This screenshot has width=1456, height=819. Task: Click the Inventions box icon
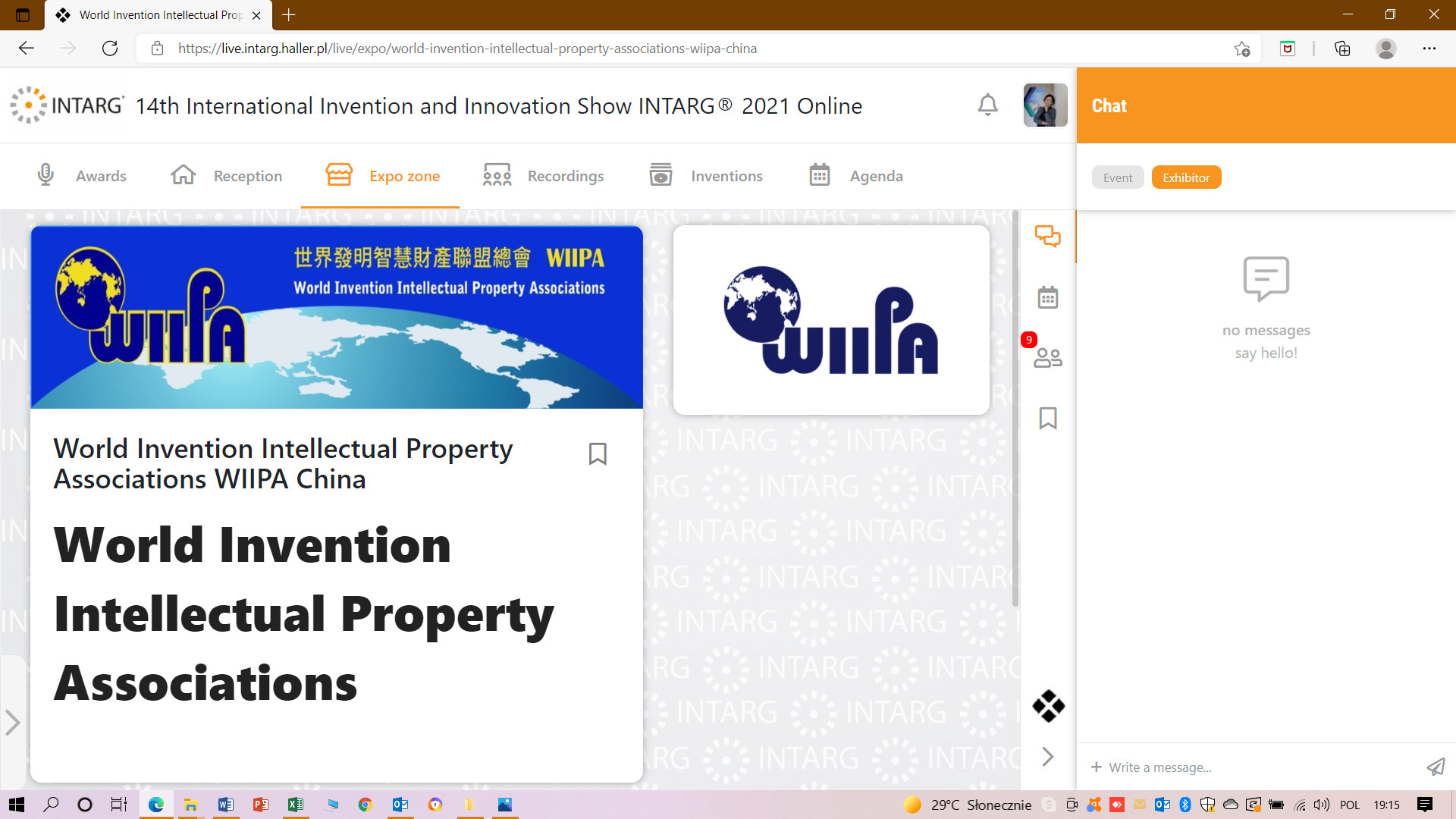tap(661, 175)
